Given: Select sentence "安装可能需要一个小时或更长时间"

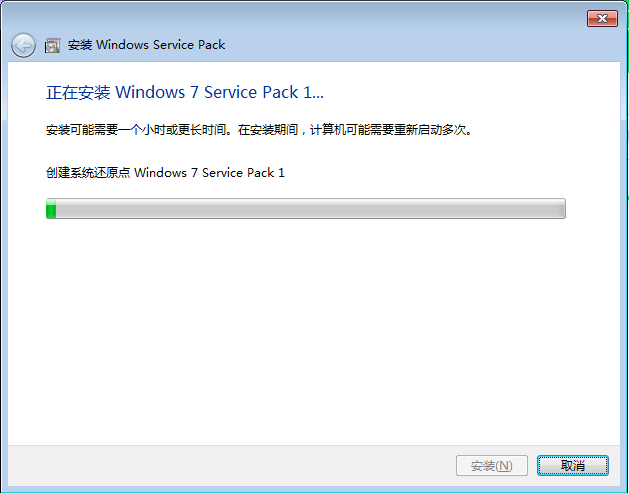Looking at the screenshot, I should pos(136,130).
